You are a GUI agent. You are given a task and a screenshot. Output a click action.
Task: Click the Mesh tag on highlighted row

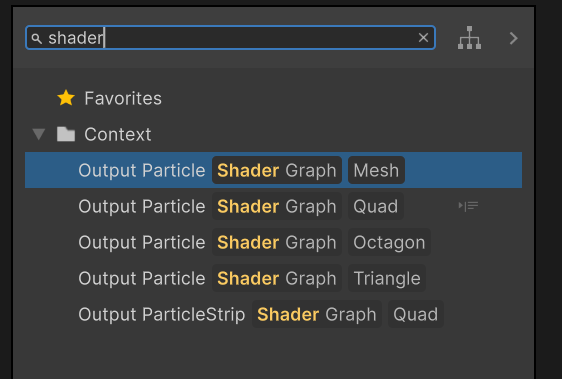pyautogui.click(x=376, y=170)
